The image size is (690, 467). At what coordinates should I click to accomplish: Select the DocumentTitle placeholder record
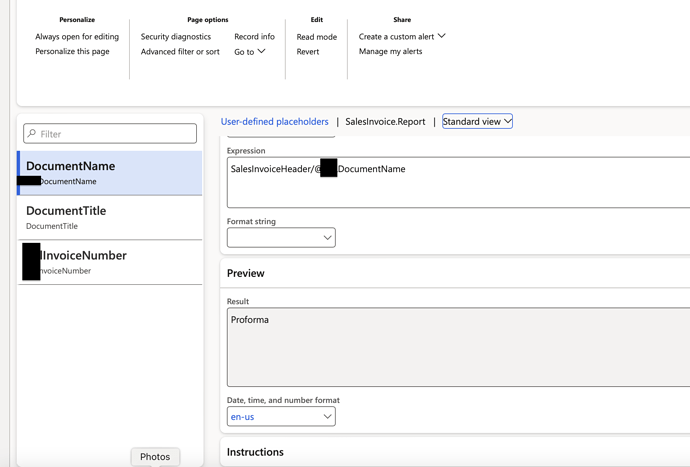pyautogui.click(x=110, y=217)
